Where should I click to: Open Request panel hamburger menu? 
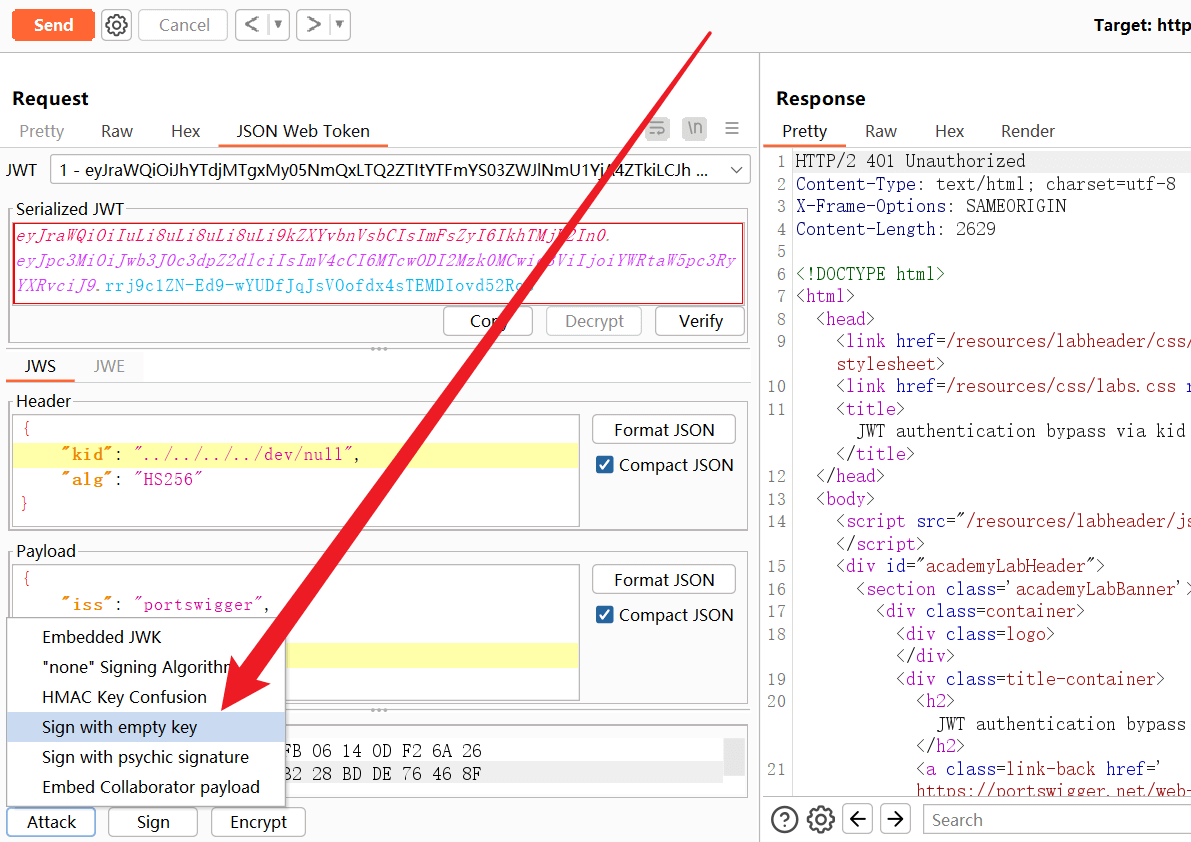point(732,129)
